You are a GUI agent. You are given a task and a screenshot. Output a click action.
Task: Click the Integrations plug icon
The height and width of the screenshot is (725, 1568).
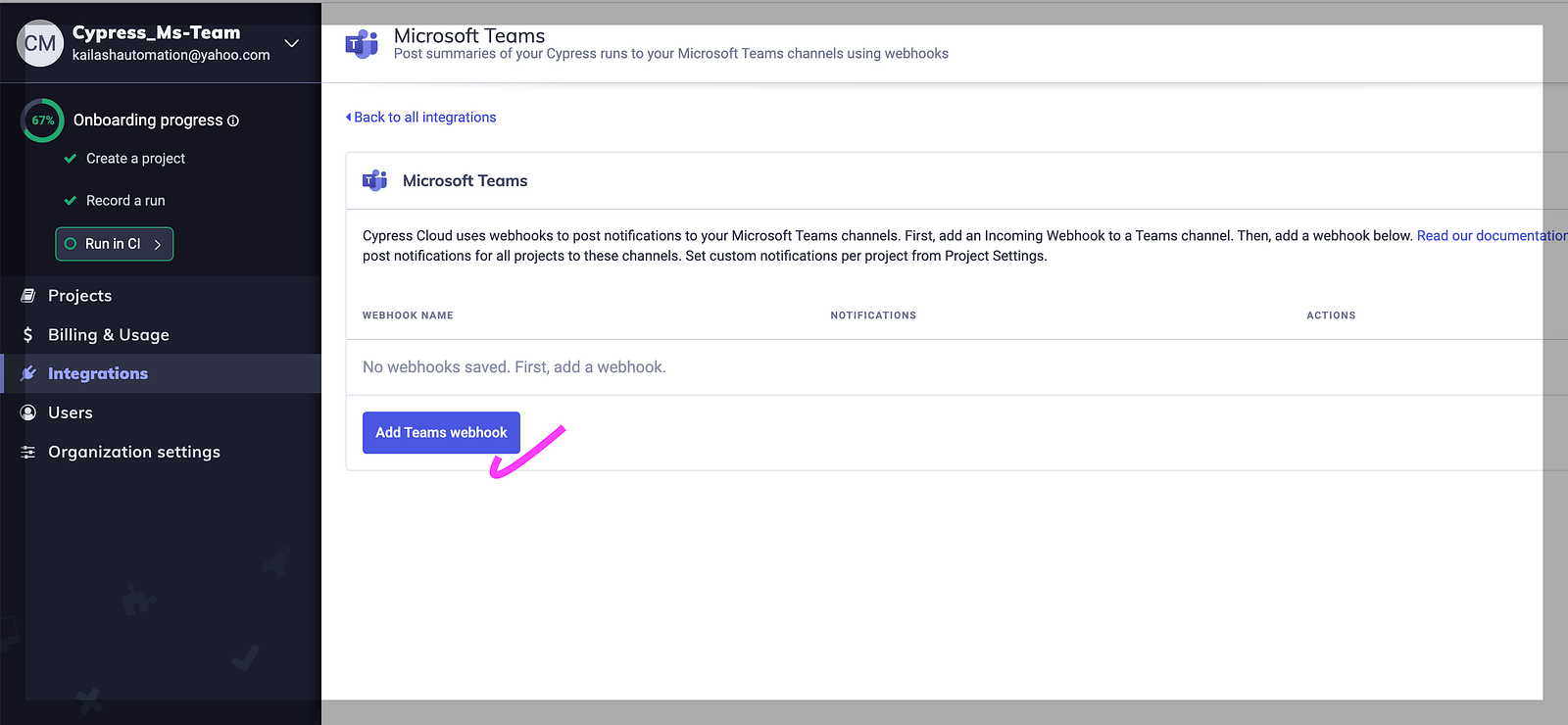[x=28, y=373]
